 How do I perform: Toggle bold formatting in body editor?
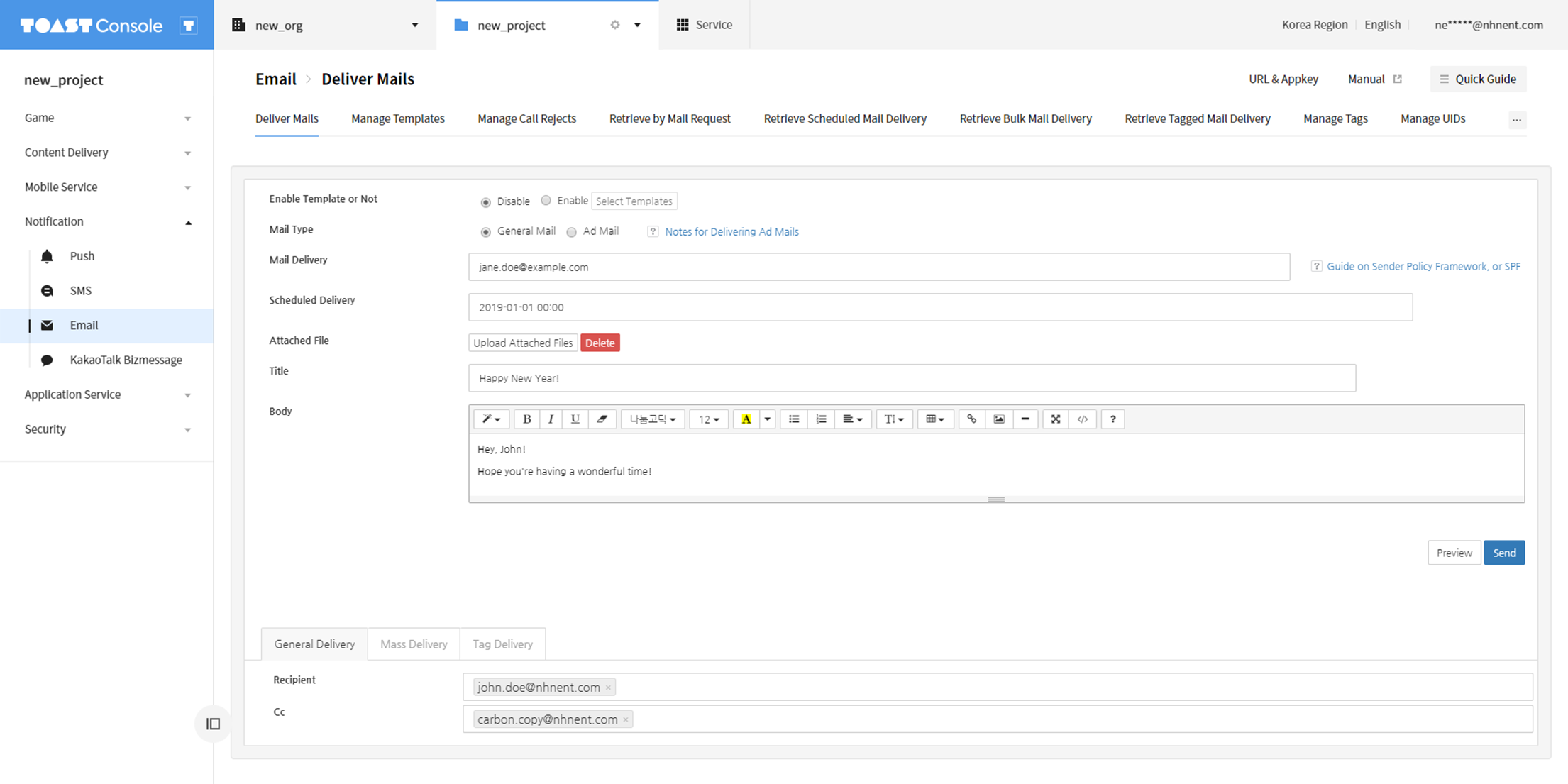tap(526, 419)
